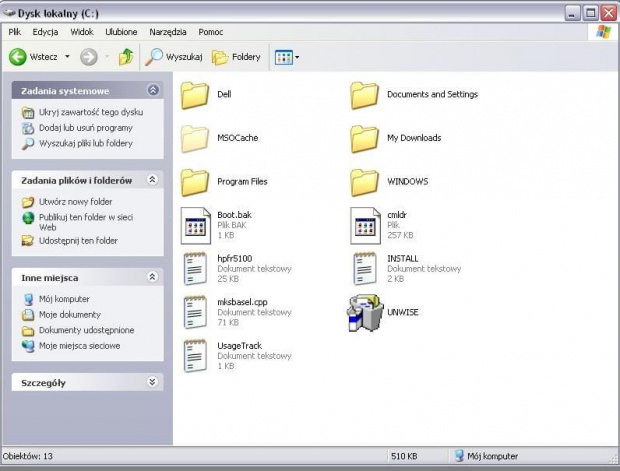Maximize the Dysk lokalny window
Image resolution: width=620 pixels, height=471 pixels.
(590, 13)
